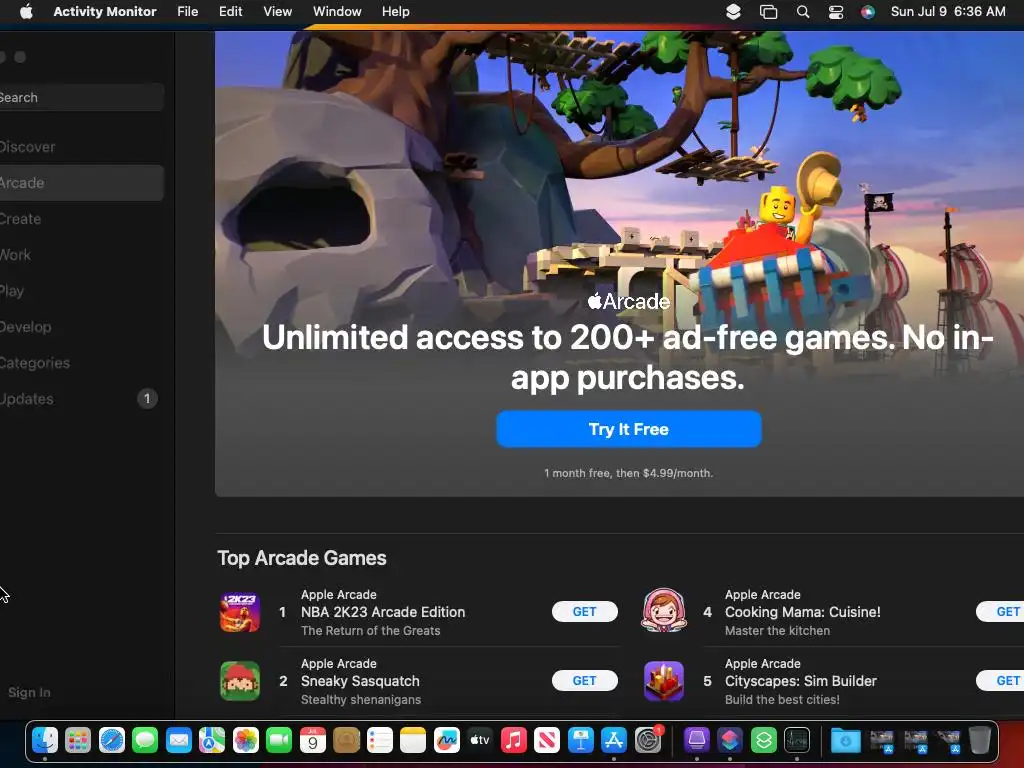Open the File menu
Image resolution: width=1024 pixels, height=768 pixels.
(187, 11)
